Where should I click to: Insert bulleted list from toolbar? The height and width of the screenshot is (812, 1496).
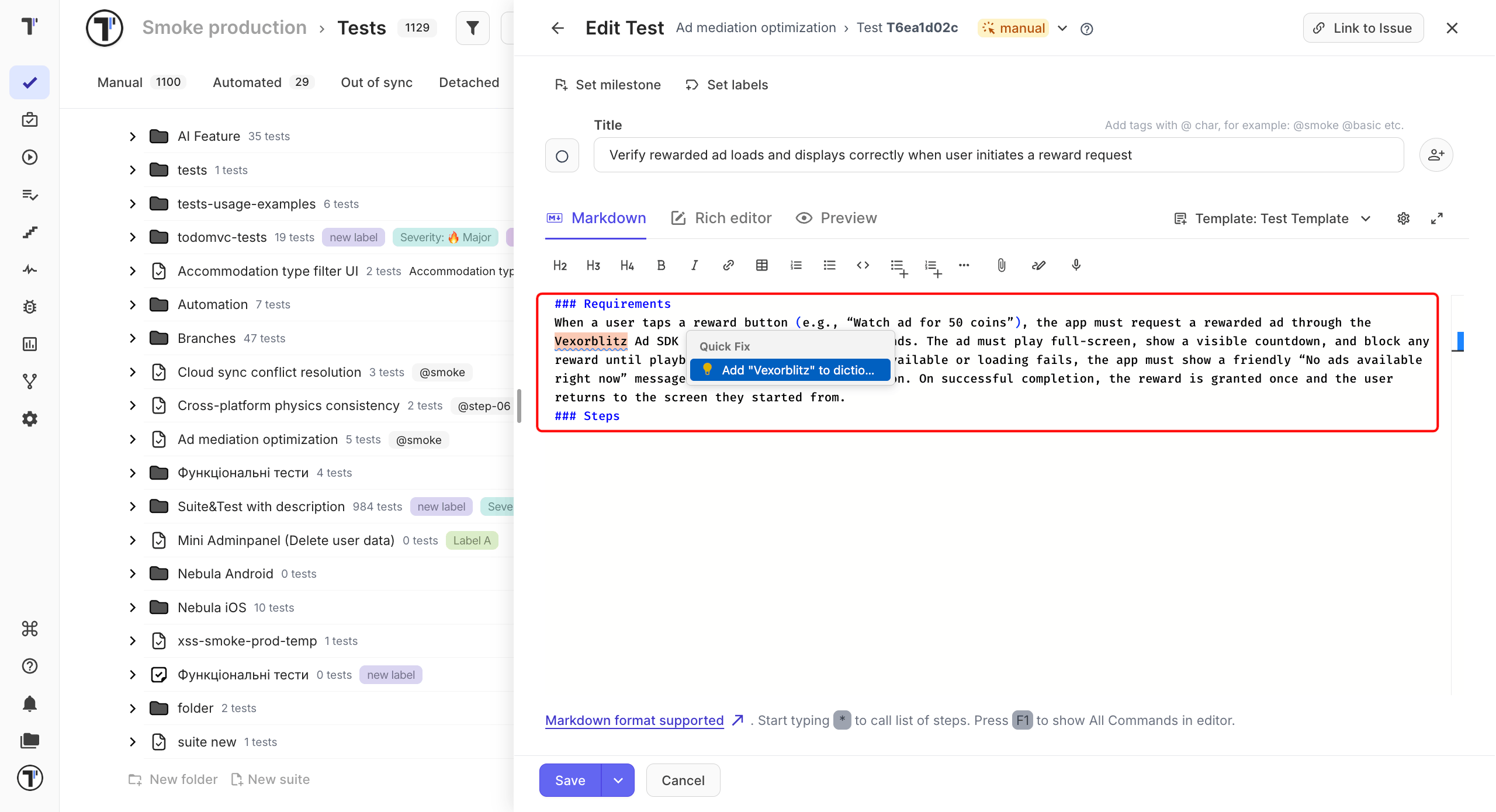pos(829,266)
